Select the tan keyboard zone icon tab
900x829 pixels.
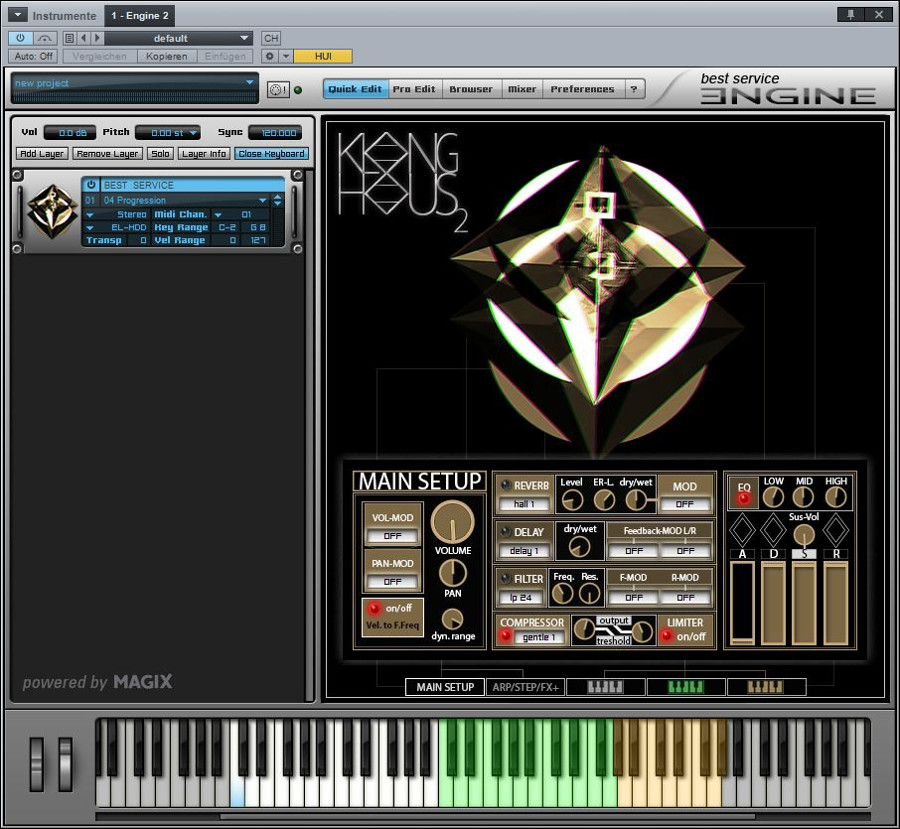[766, 687]
